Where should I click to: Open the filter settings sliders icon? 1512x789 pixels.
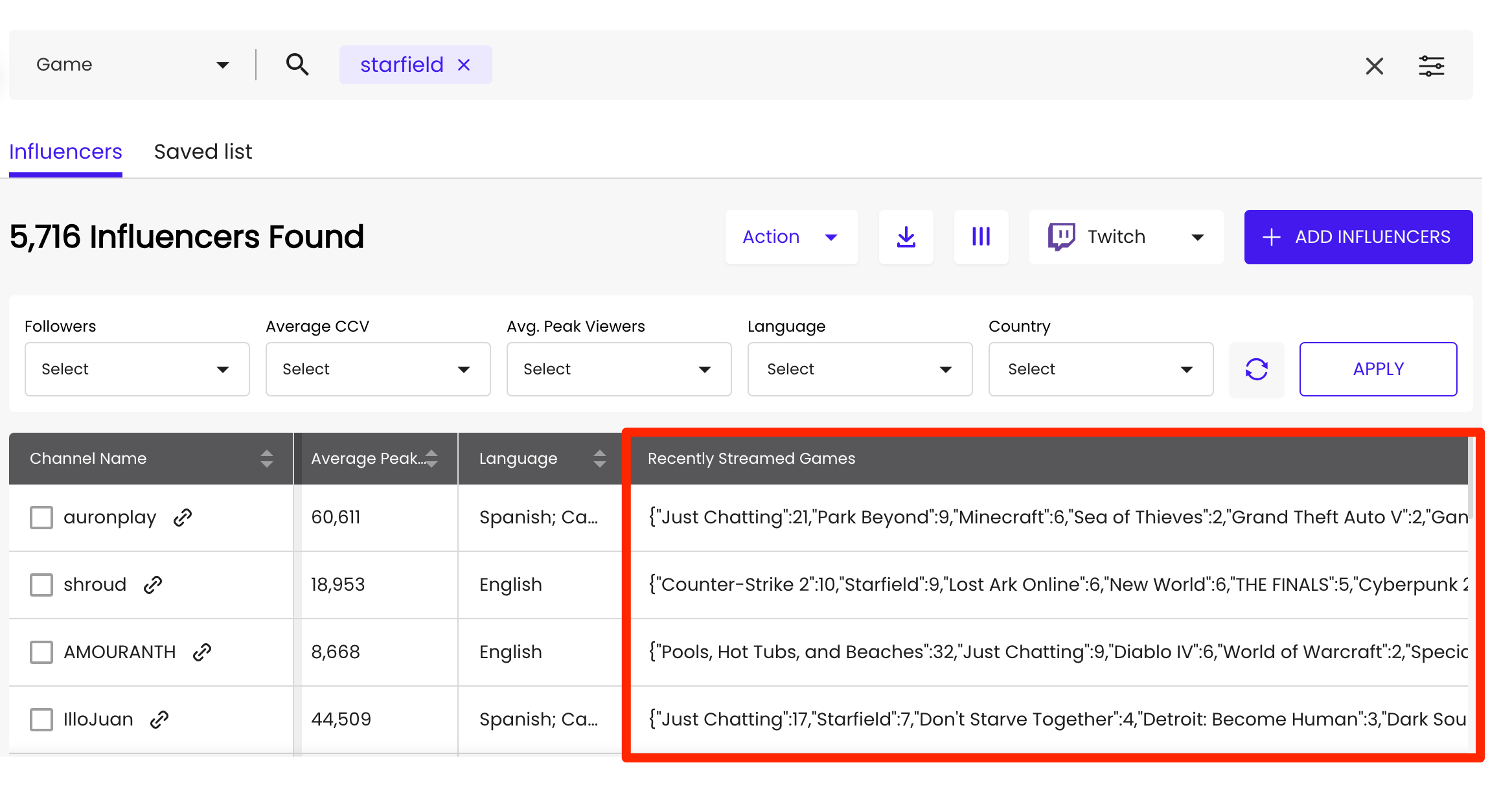tap(1432, 65)
